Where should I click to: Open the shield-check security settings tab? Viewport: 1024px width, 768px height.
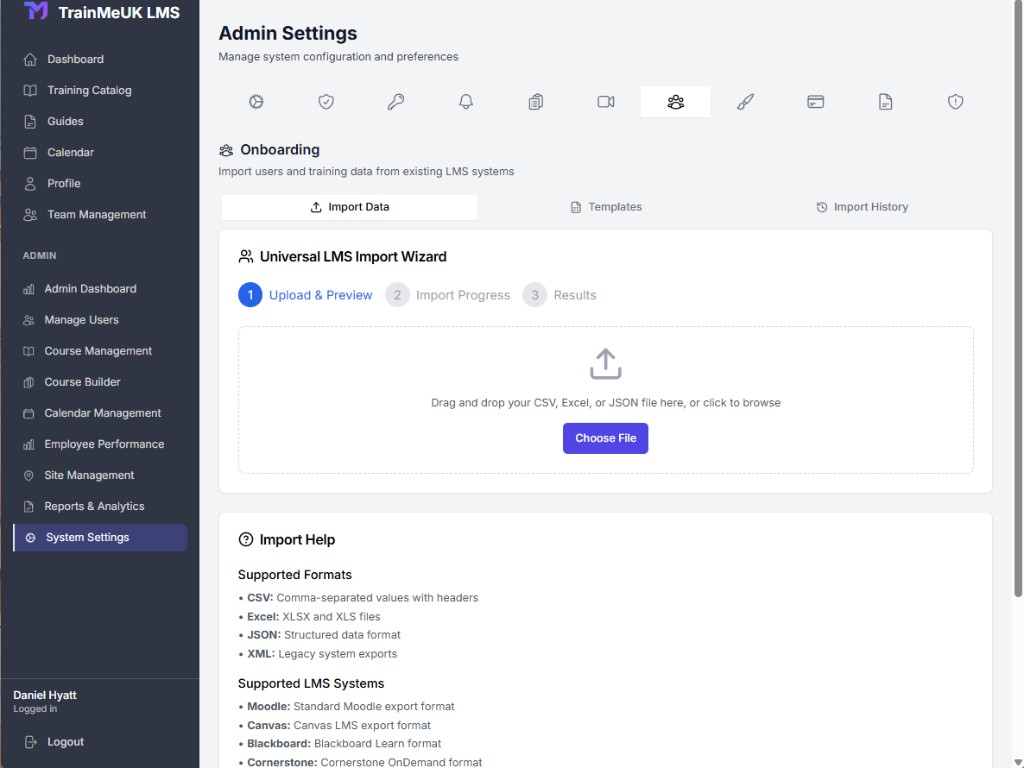(x=326, y=102)
